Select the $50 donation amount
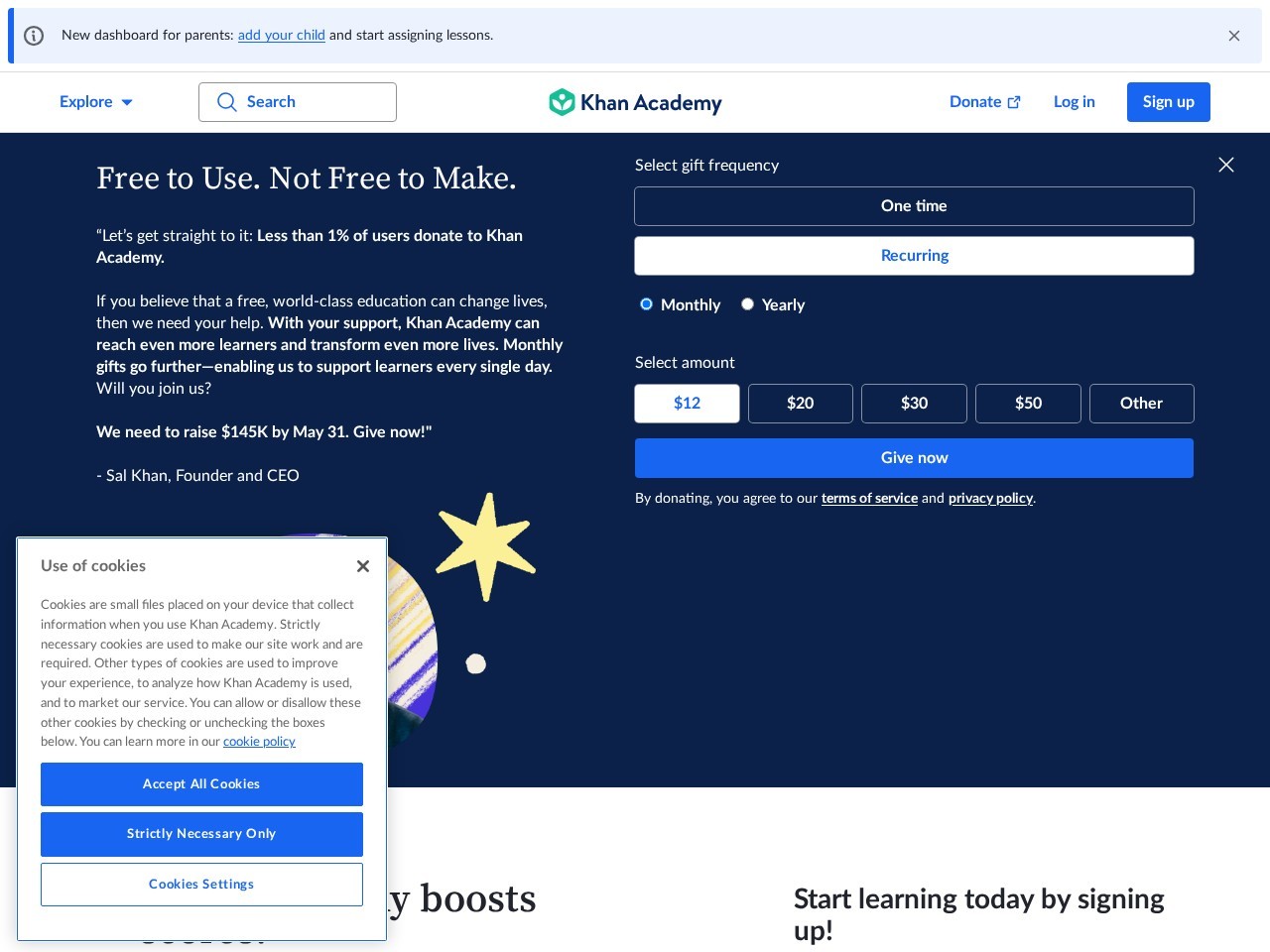 click(x=1028, y=404)
